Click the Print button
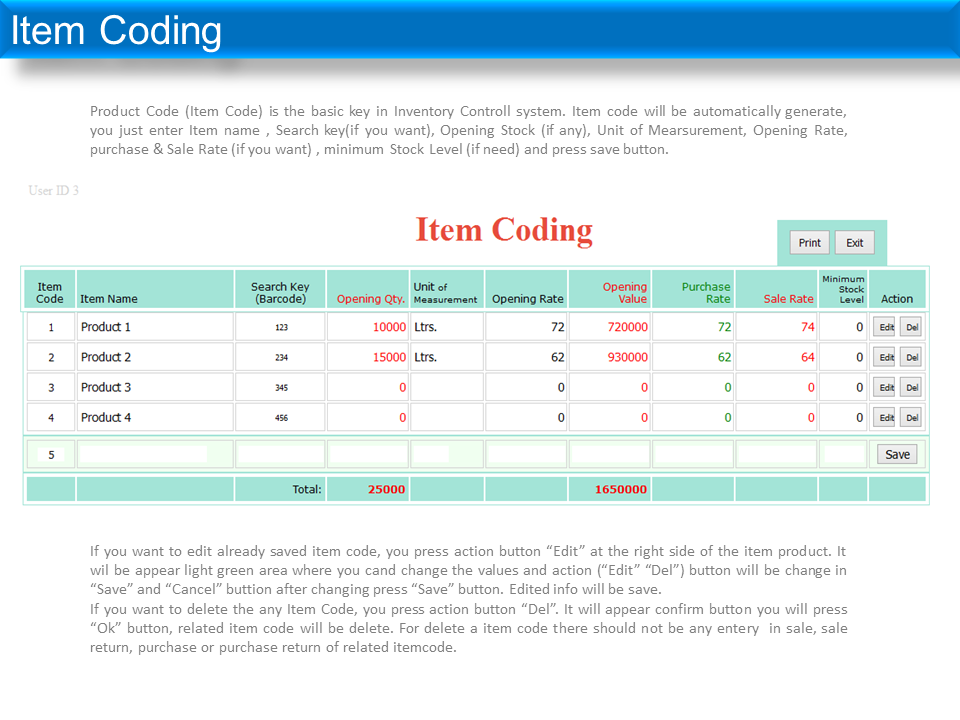This screenshot has width=960, height=720. [x=809, y=243]
